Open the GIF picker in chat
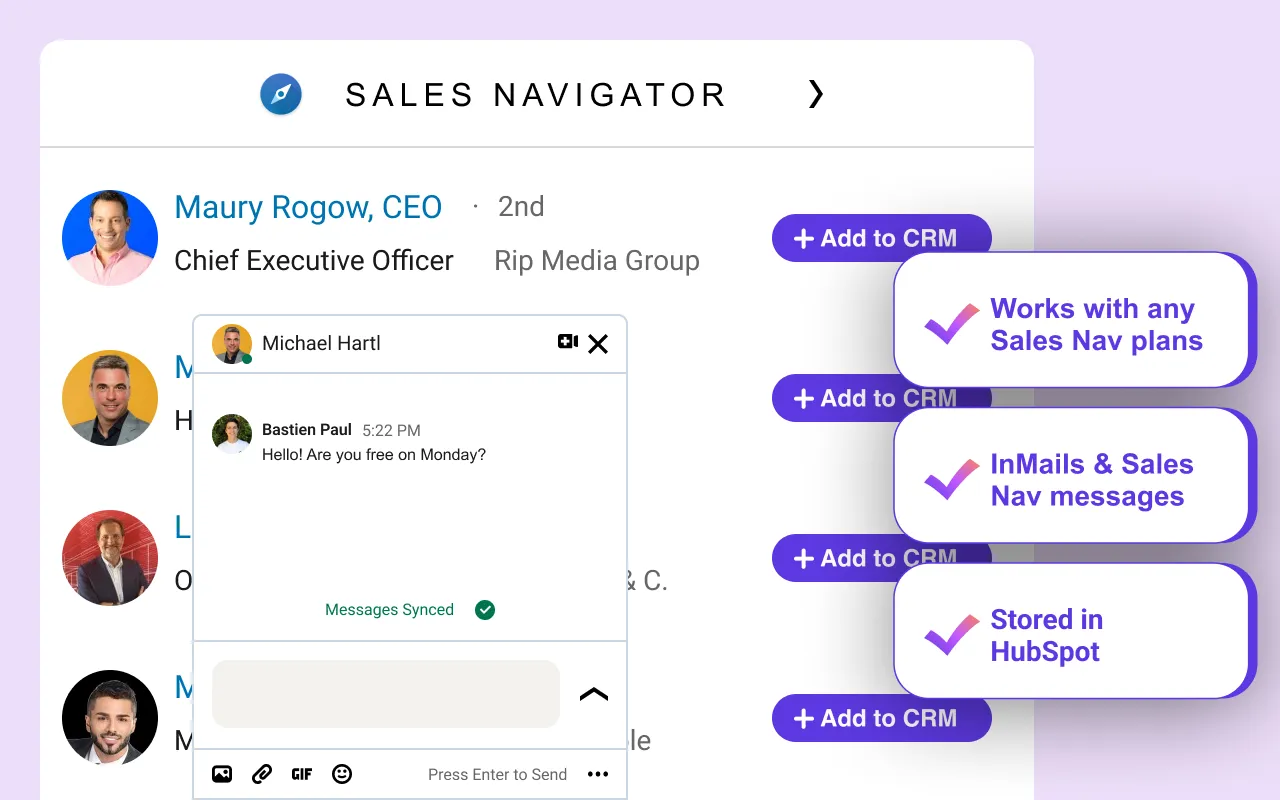Screen dimensions: 1280x800 pyautogui.click(x=302, y=774)
